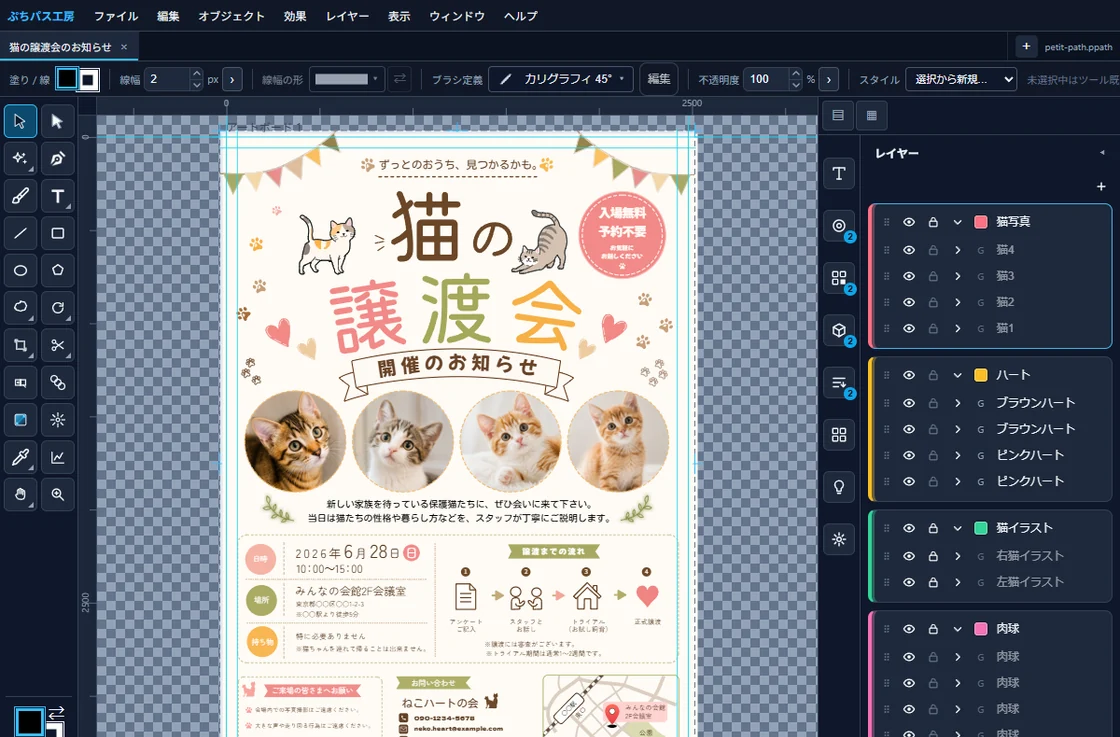This screenshot has height=737, width=1120.
Task: Select the Ellipse tool
Action: (20, 270)
